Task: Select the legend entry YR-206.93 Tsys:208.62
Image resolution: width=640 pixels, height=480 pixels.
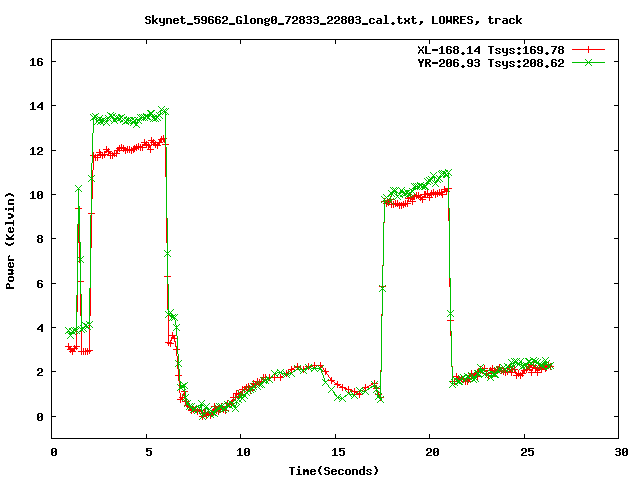Action: [x=491, y=63]
